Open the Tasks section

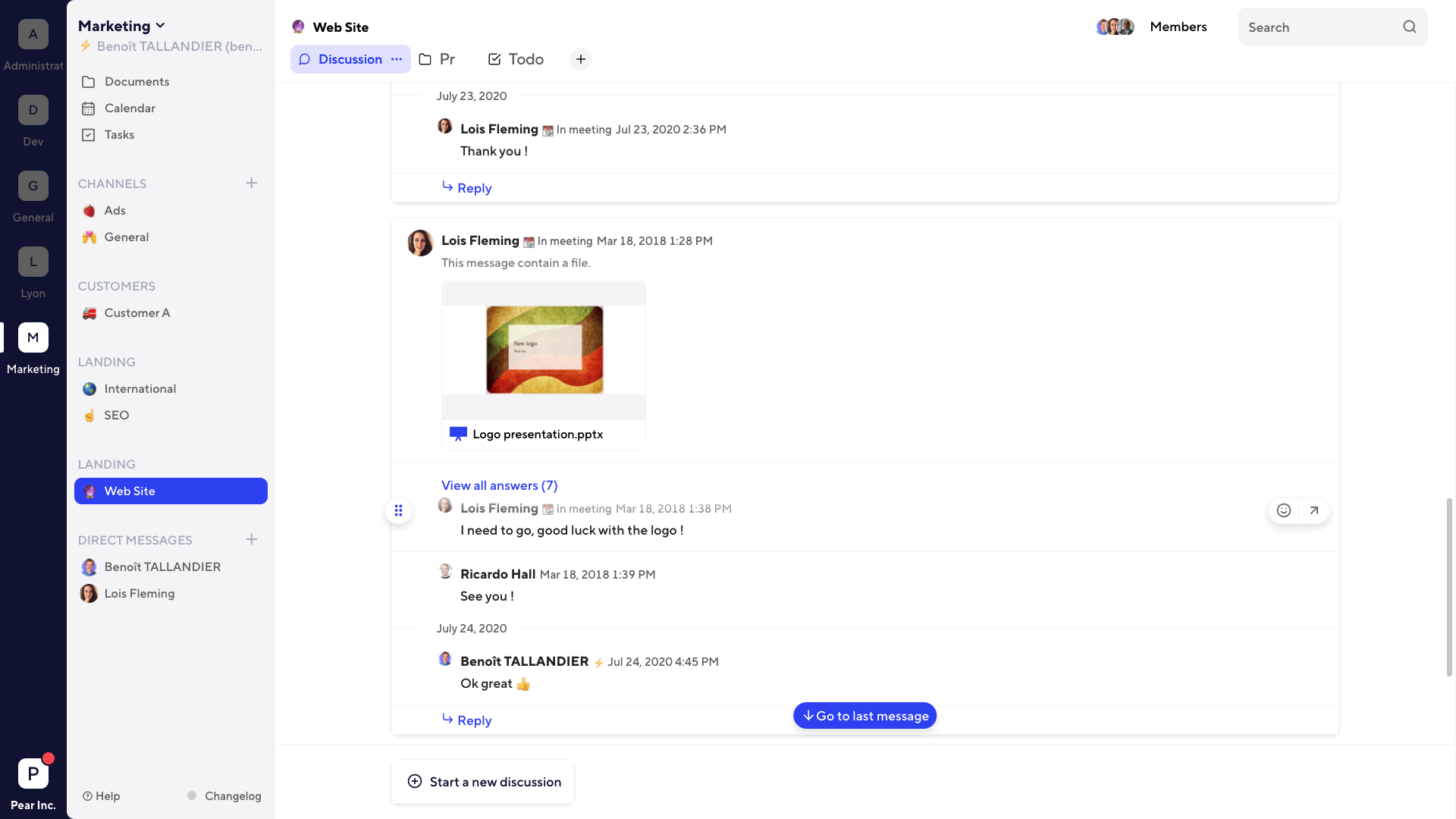[x=119, y=134]
